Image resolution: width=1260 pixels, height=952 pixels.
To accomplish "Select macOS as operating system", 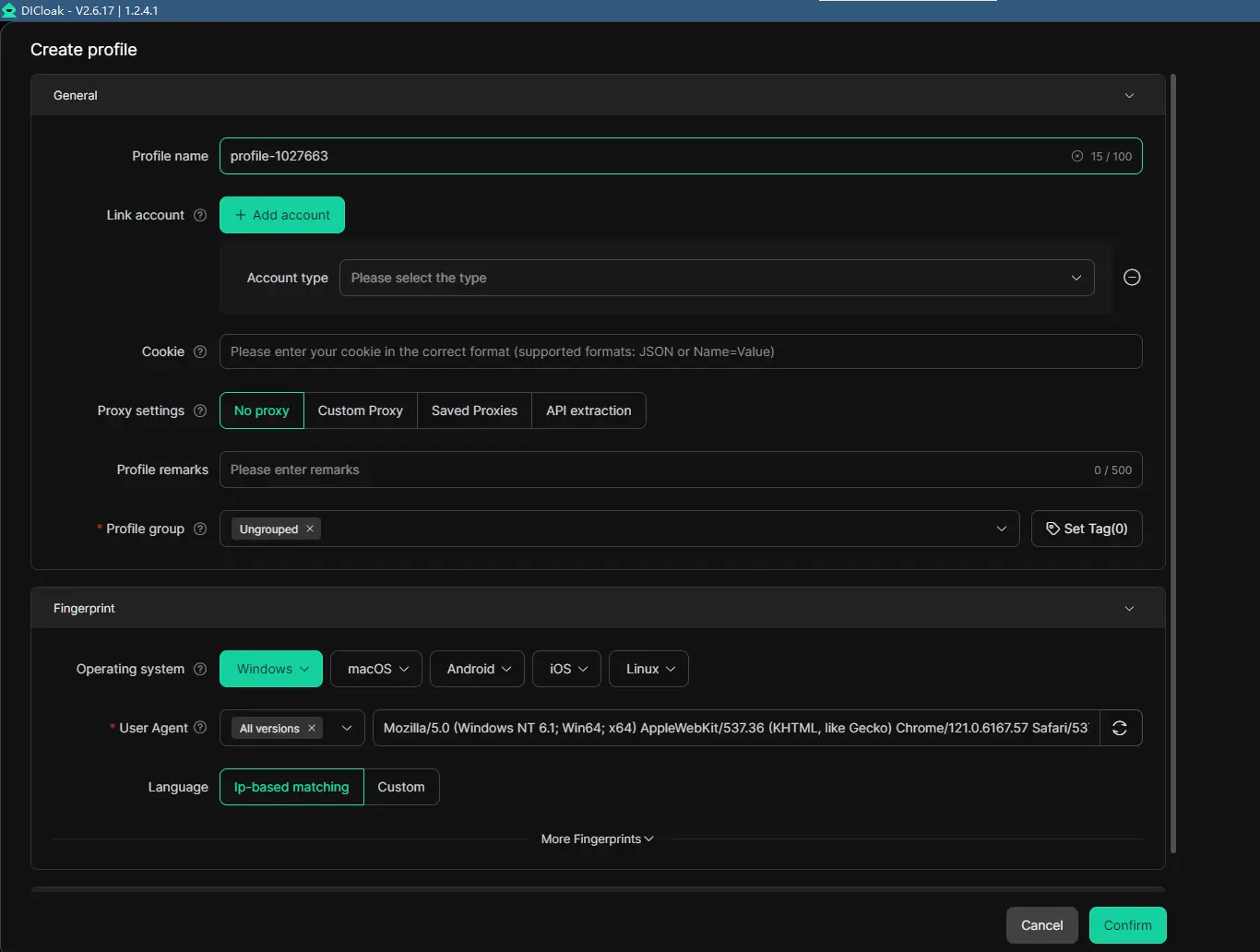I will click(377, 669).
